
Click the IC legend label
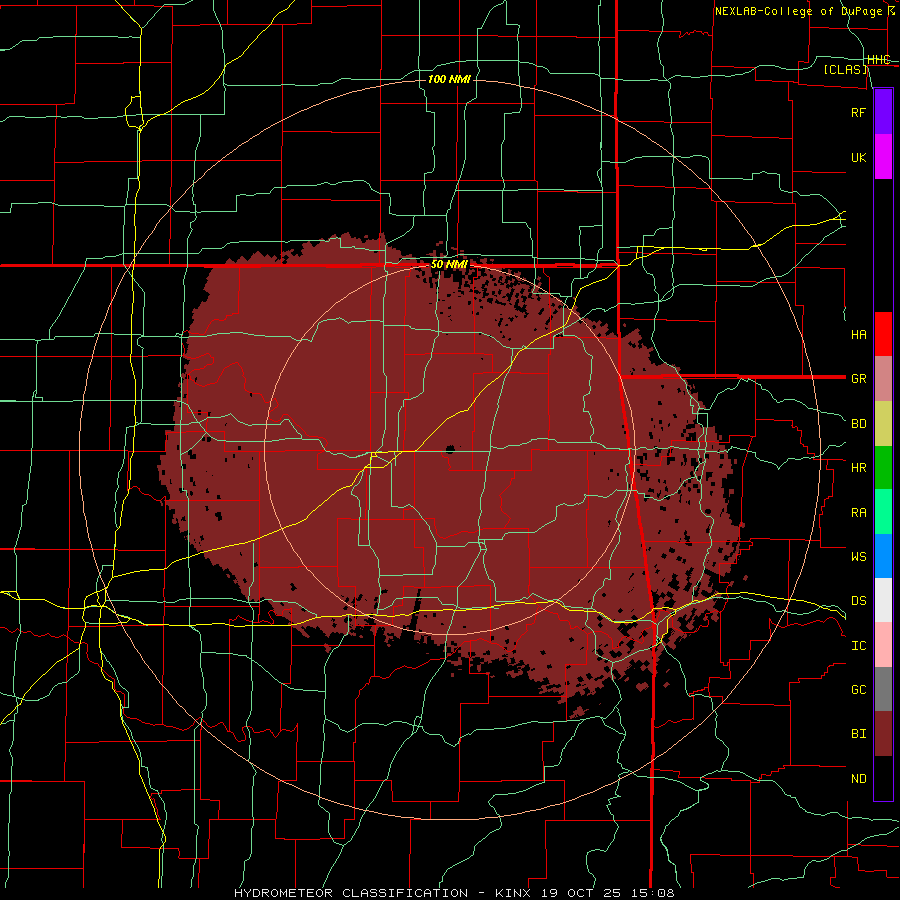858,646
